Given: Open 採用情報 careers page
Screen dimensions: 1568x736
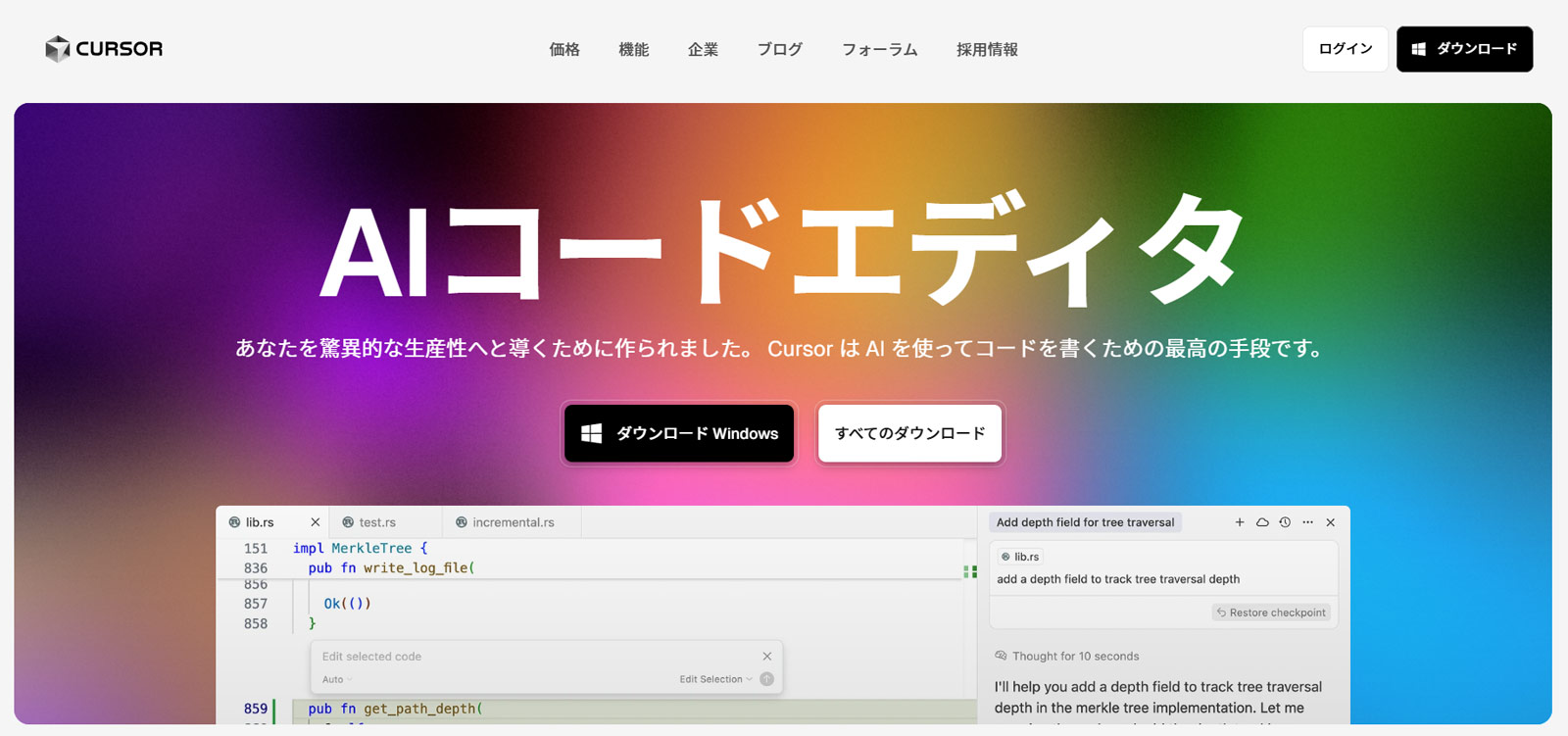Looking at the screenshot, I should pos(987,49).
